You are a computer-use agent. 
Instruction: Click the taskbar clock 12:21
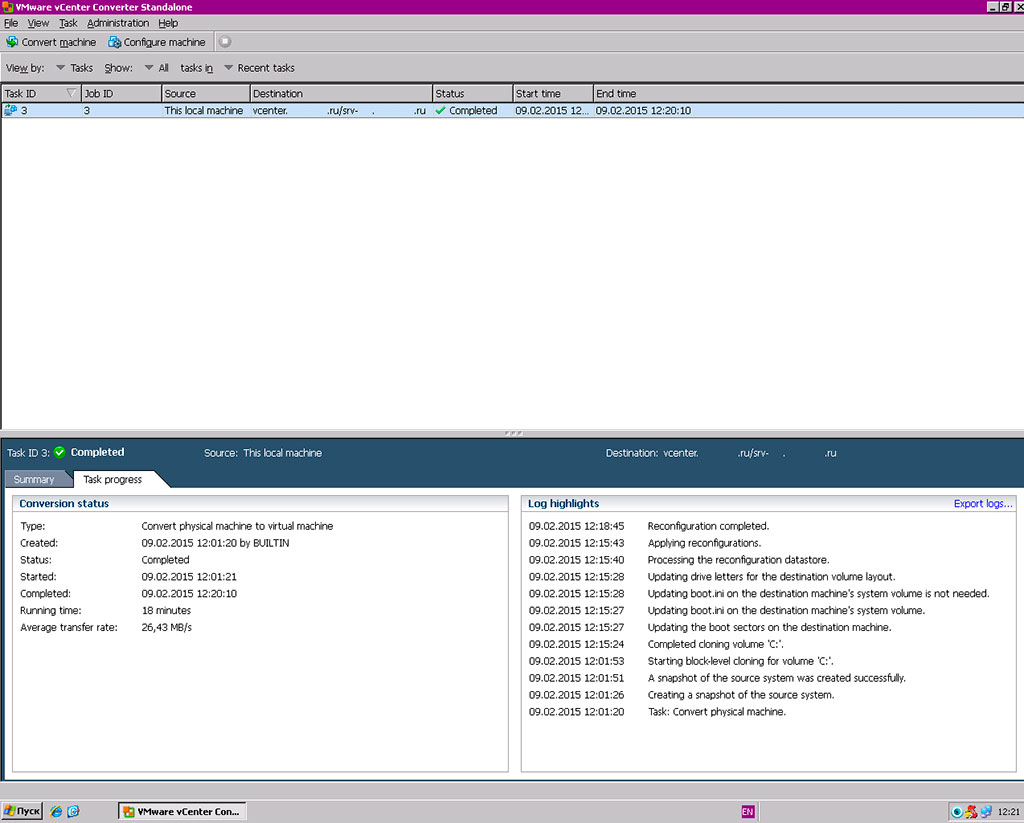(1008, 812)
